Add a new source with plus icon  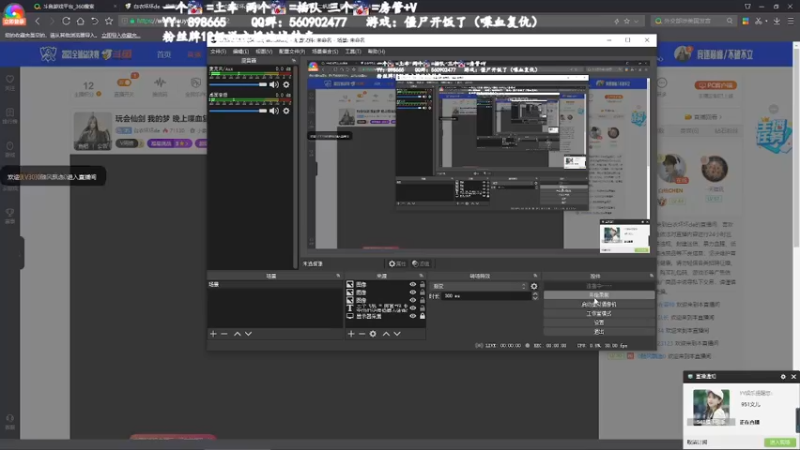pyautogui.click(x=351, y=334)
